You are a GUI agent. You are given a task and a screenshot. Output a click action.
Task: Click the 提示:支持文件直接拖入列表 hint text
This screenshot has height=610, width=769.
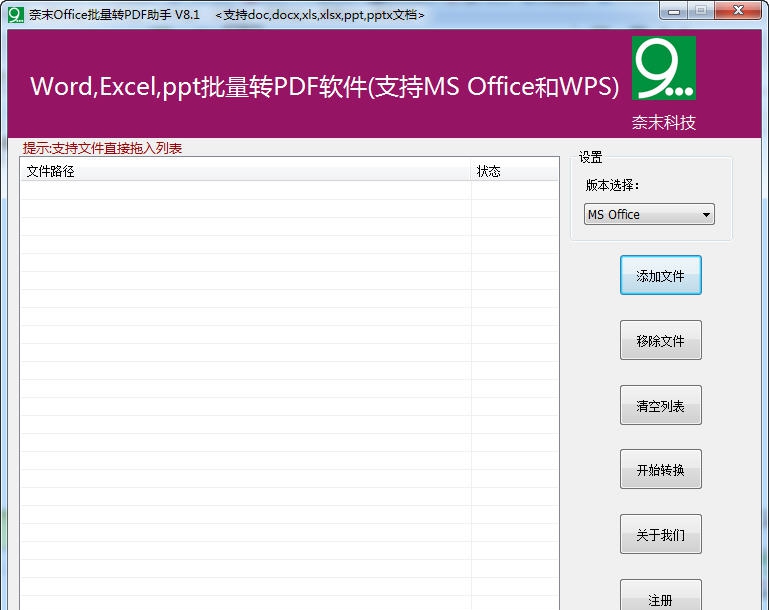(x=102, y=148)
